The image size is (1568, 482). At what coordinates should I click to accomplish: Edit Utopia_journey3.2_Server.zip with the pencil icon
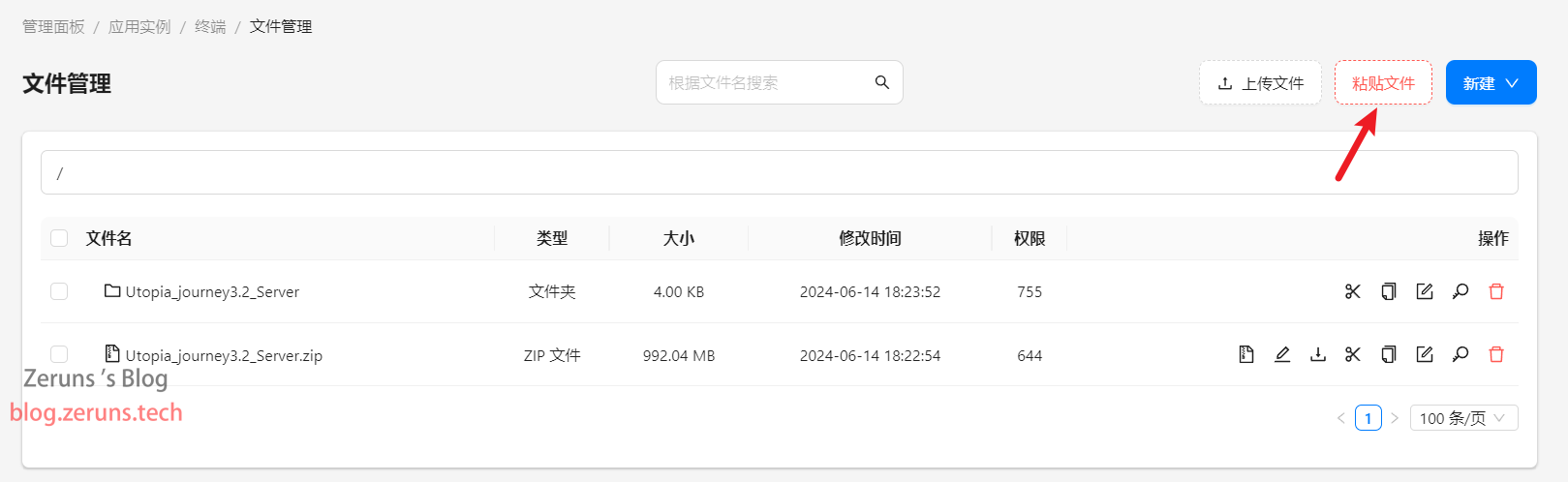pyautogui.click(x=1282, y=355)
